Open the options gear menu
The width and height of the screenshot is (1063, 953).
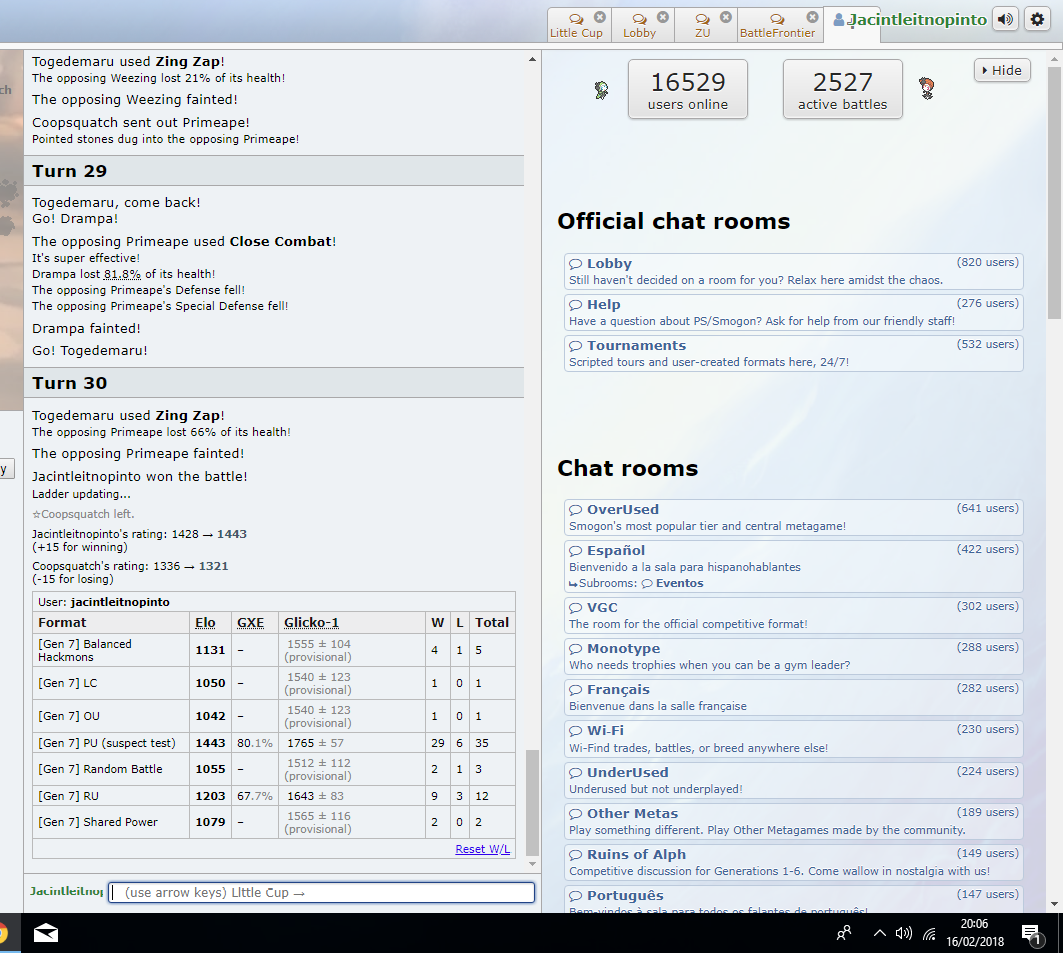[1038, 20]
